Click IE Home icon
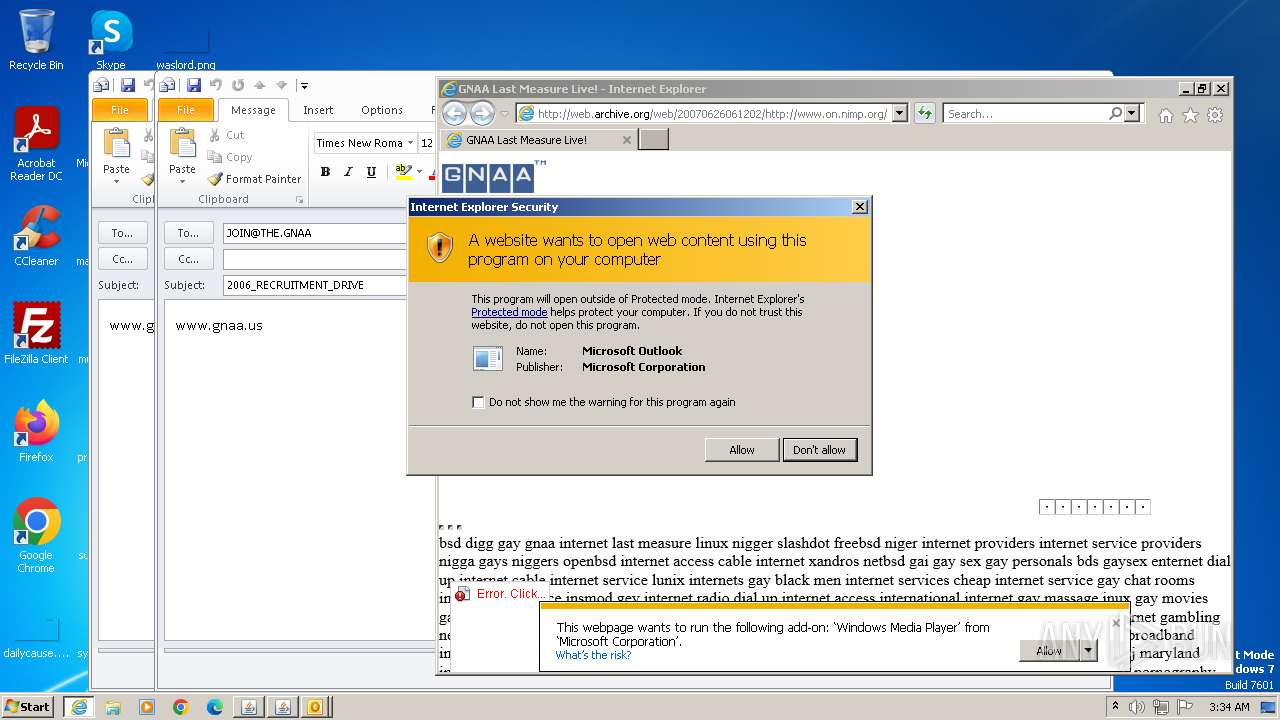1280x720 pixels. click(1165, 115)
